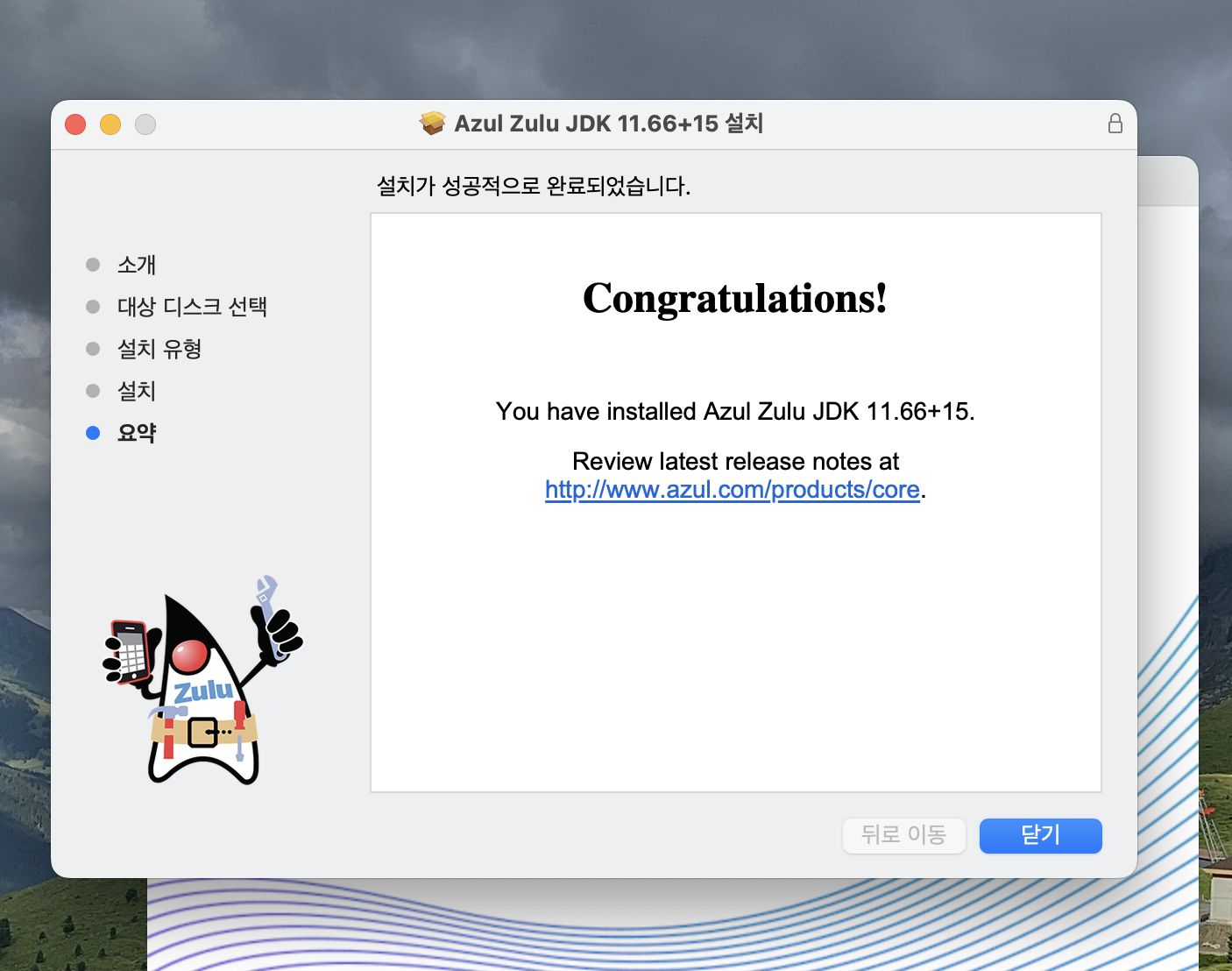Select the 설치 step in sidebar
Screen dimensions: 1232x971
coord(137,391)
